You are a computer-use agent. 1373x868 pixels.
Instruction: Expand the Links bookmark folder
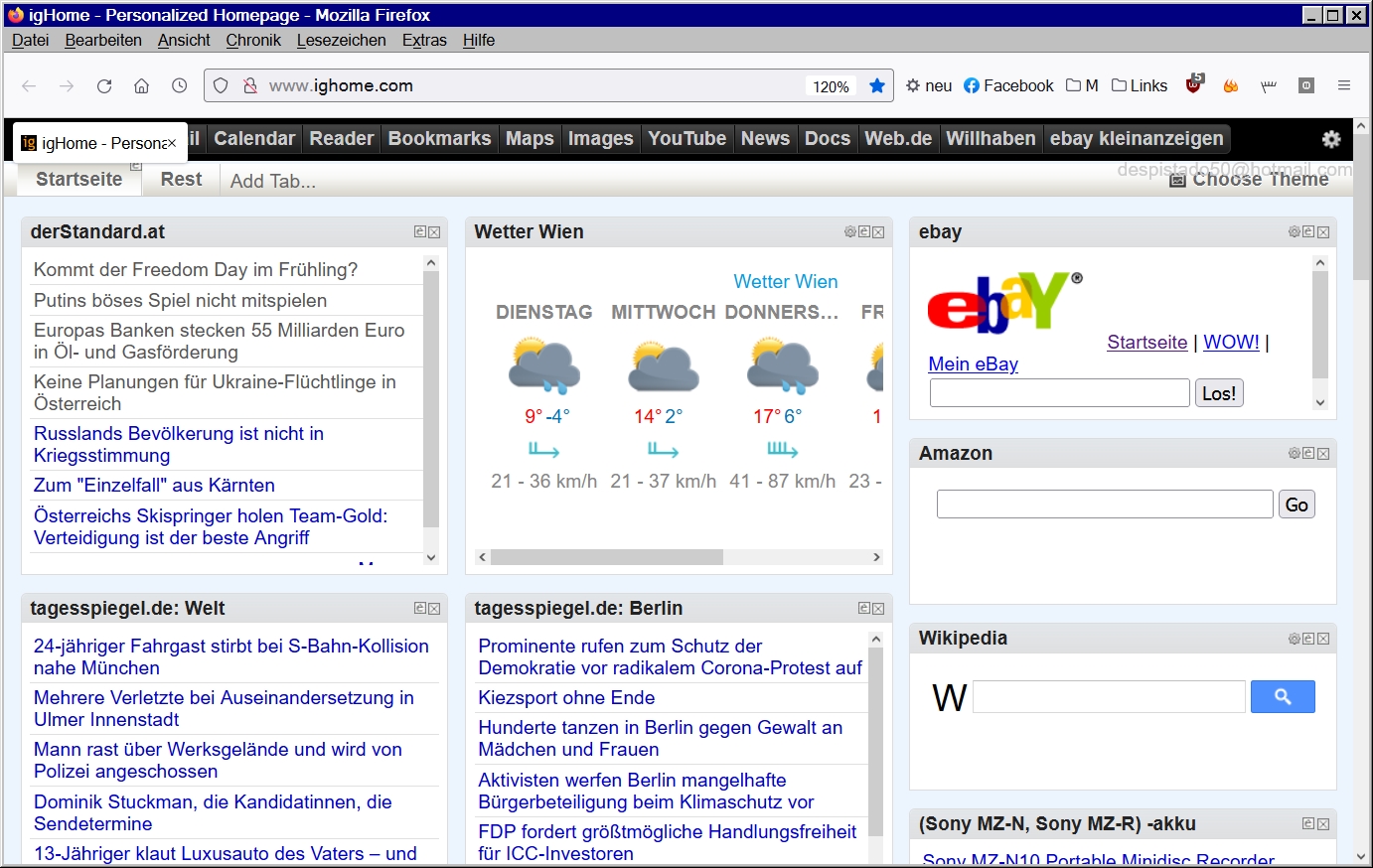pyautogui.click(x=1140, y=86)
